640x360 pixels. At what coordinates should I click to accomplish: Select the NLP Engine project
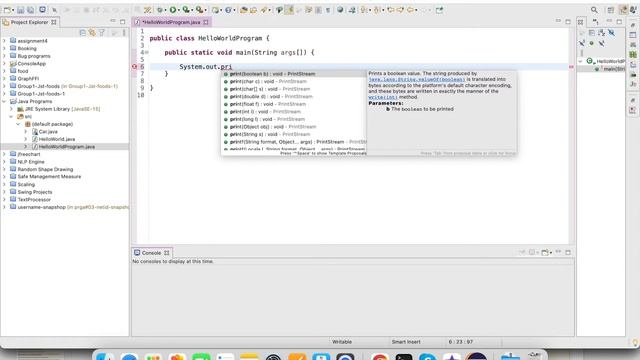tap(31, 162)
